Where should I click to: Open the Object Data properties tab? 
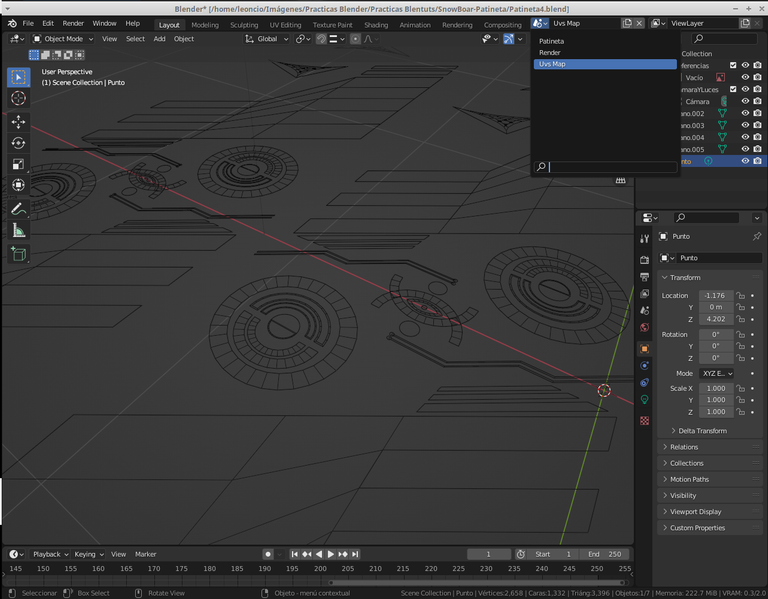click(645, 399)
